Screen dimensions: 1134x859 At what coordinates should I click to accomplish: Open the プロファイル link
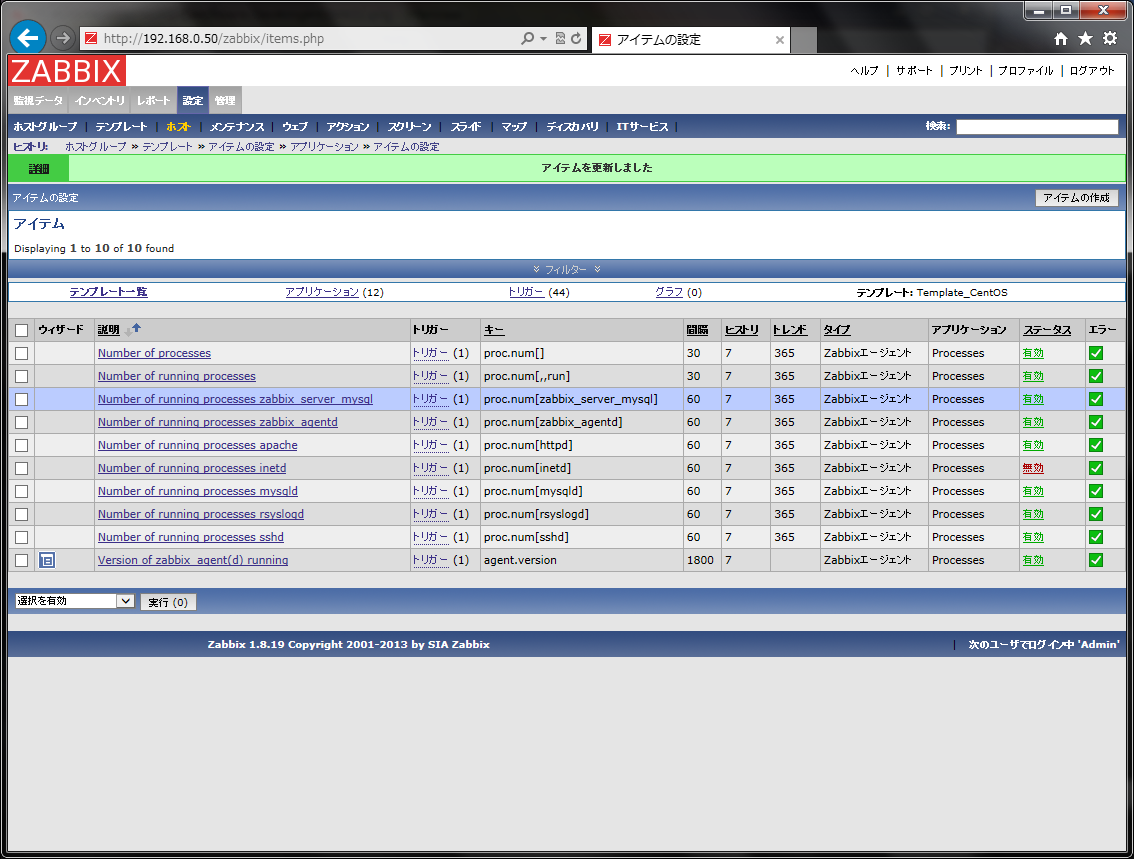pos(1026,71)
